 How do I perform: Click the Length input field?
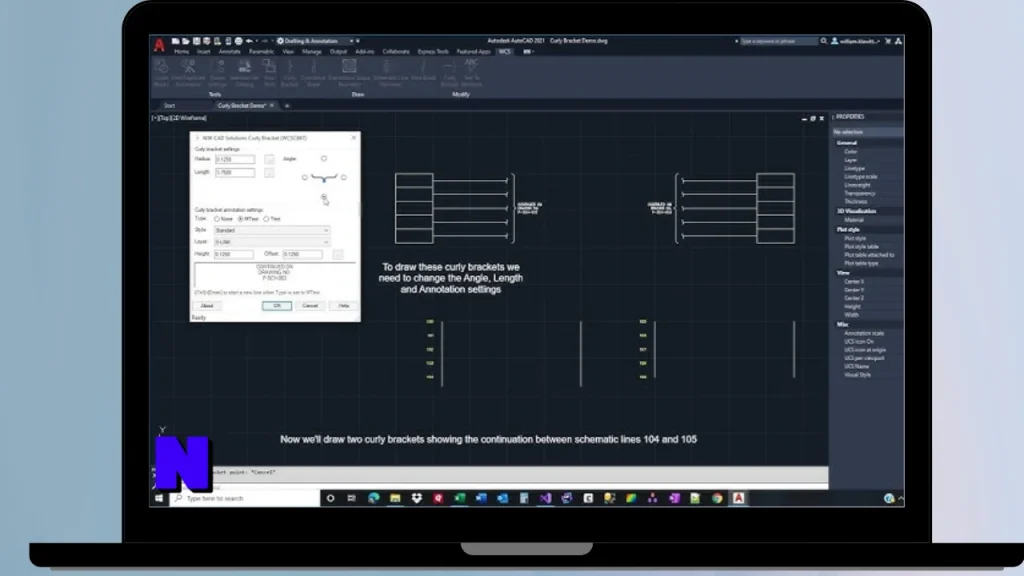pyautogui.click(x=235, y=172)
